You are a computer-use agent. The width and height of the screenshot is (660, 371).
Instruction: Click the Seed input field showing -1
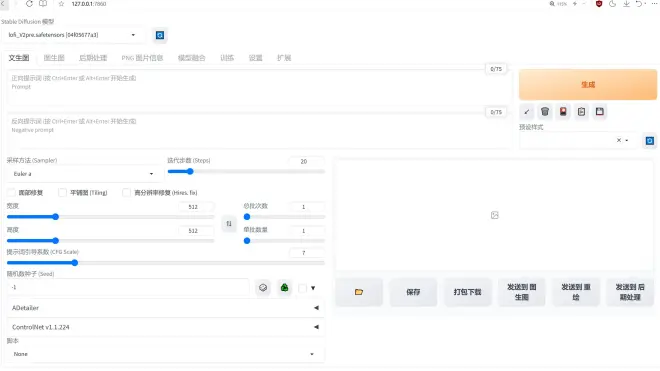coord(128,287)
